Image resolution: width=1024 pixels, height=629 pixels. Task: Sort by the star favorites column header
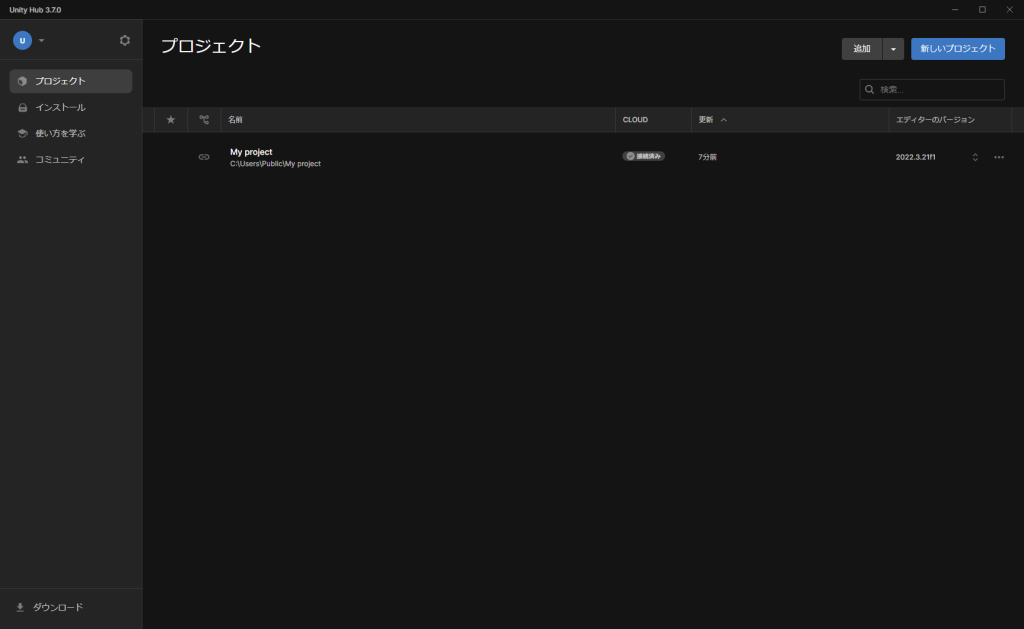170,120
